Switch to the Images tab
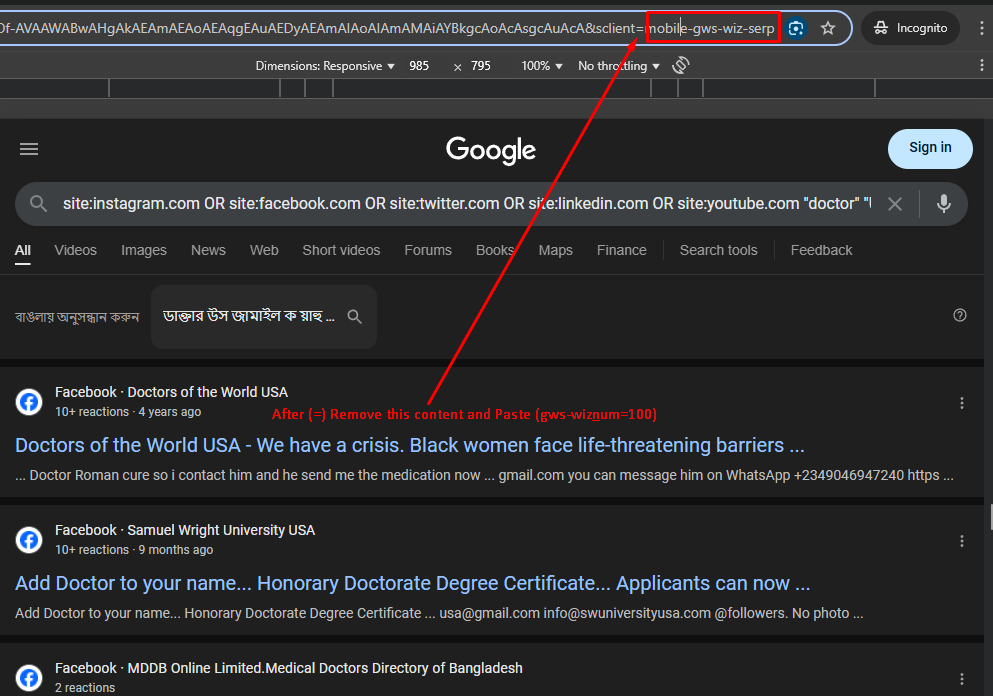The height and width of the screenshot is (696, 993). pos(144,250)
